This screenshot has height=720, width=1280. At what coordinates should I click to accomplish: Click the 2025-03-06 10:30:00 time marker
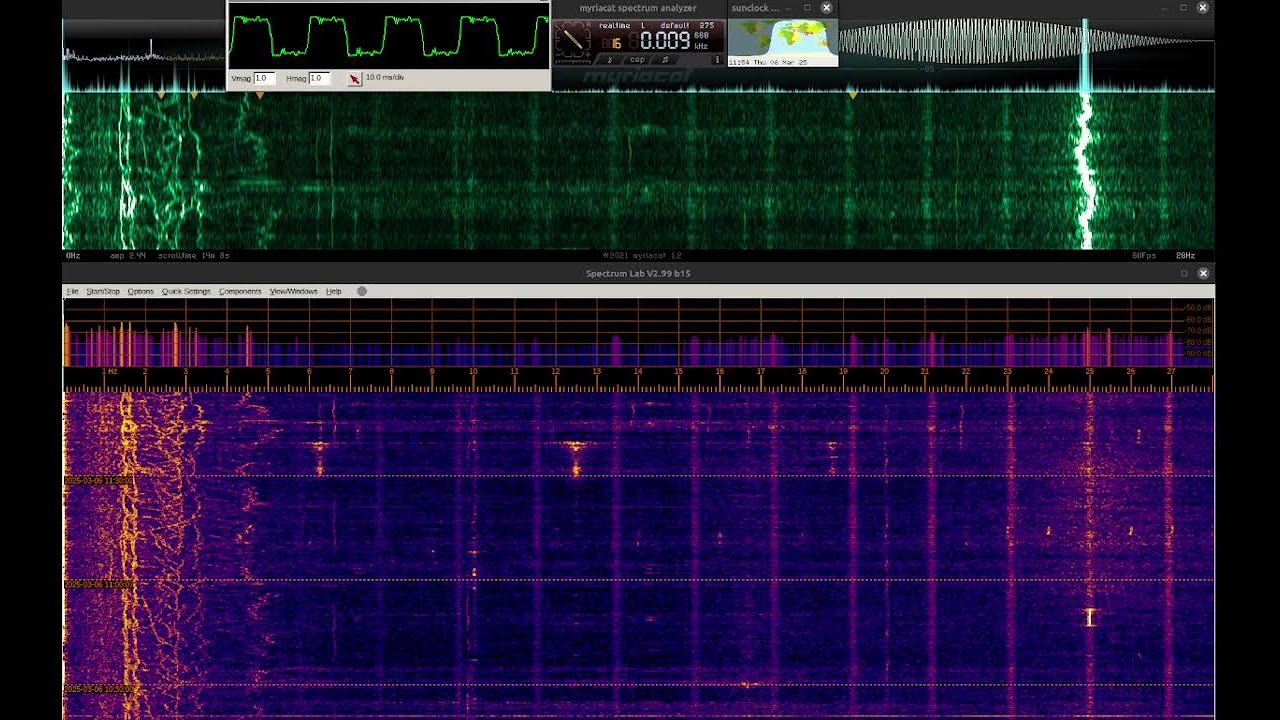tap(99, 688)
